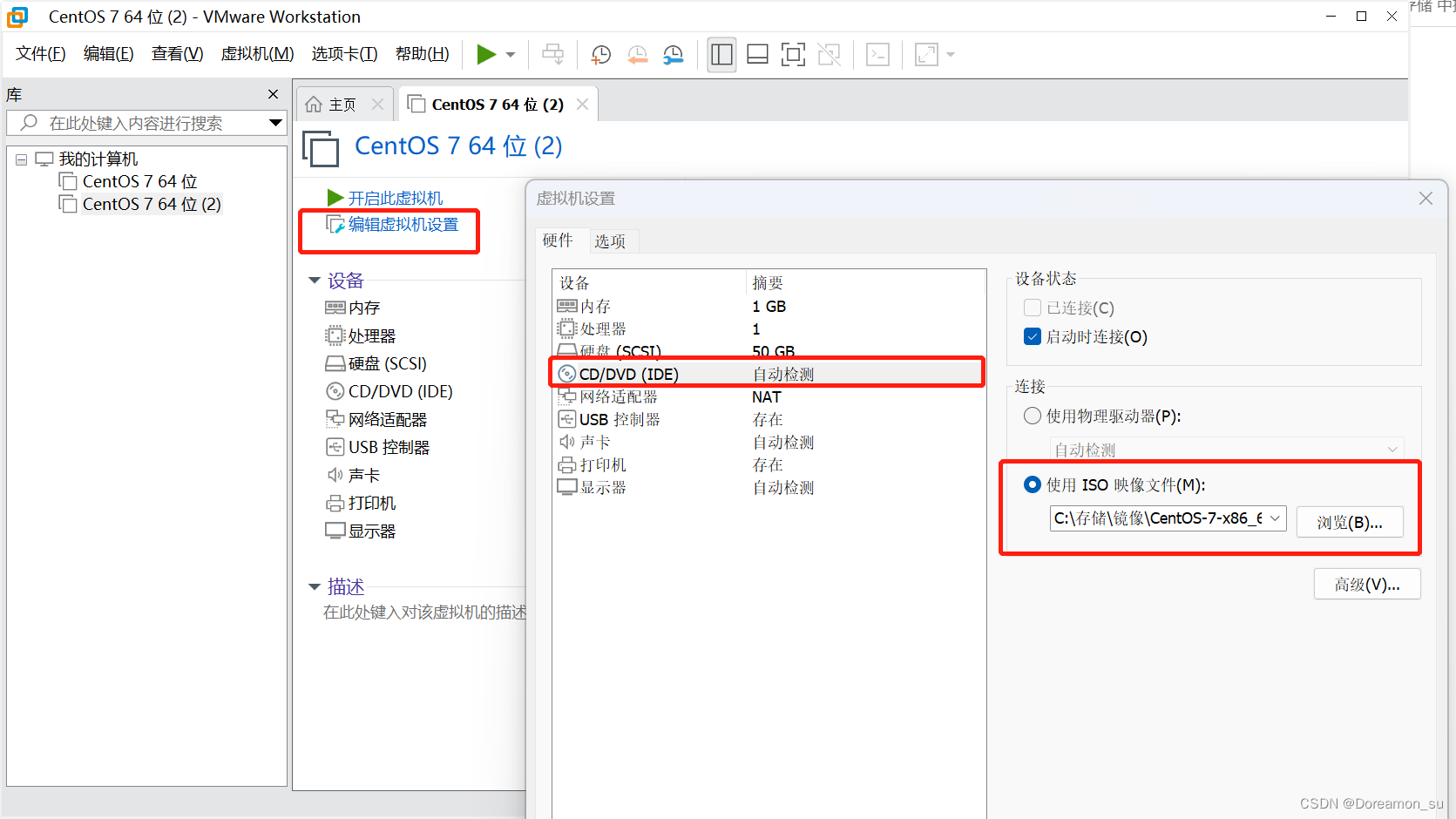Open the library search dropdown arrow
Screen dimensions: 1456x819
point(275,123)
